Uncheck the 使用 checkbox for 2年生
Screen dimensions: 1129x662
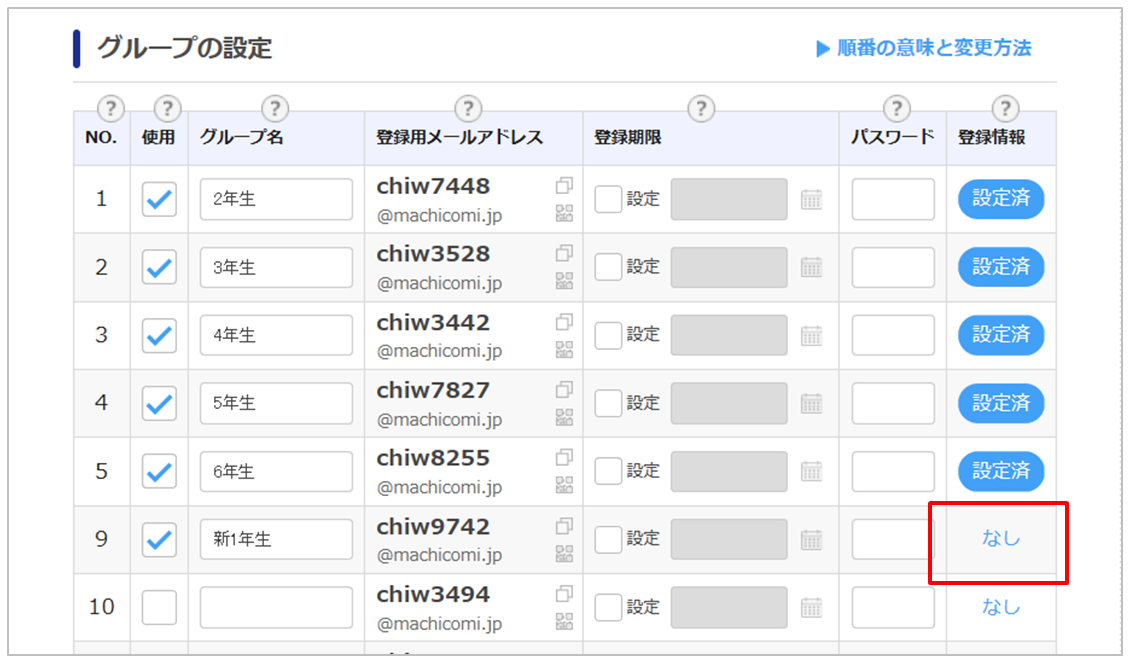(159, 199)
